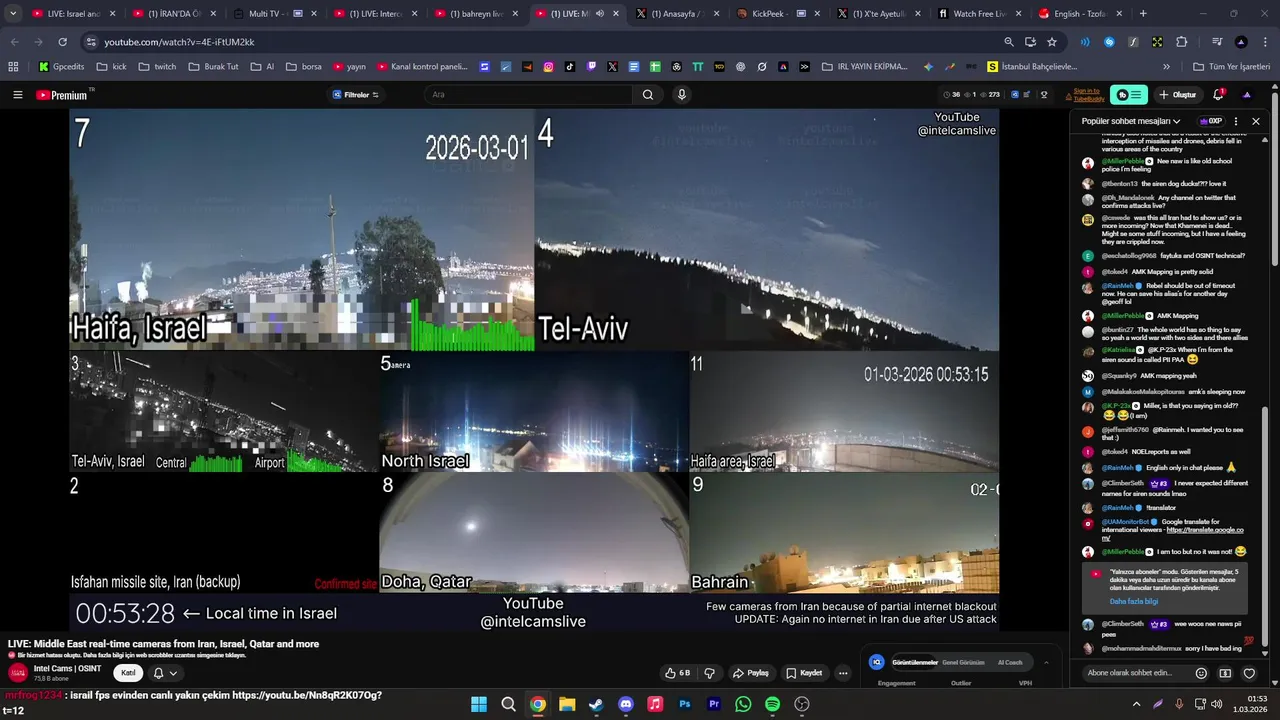Open Chrome from the taskbar
This screenshot has height=720, width=1280.
(x=538, y=704)
